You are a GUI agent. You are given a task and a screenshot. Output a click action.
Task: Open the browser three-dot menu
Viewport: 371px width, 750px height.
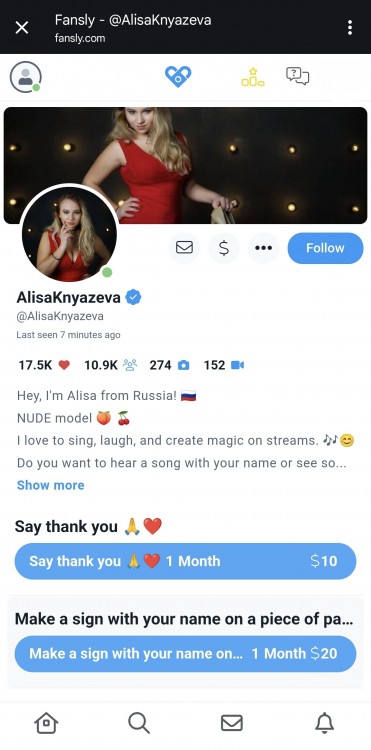point(350,27)
